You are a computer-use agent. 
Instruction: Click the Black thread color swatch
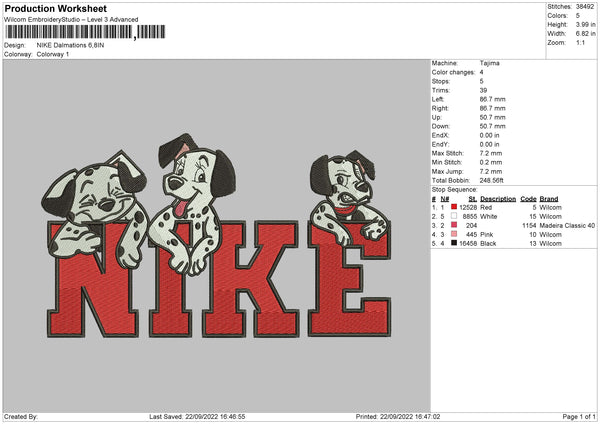(x=454, y=243)
